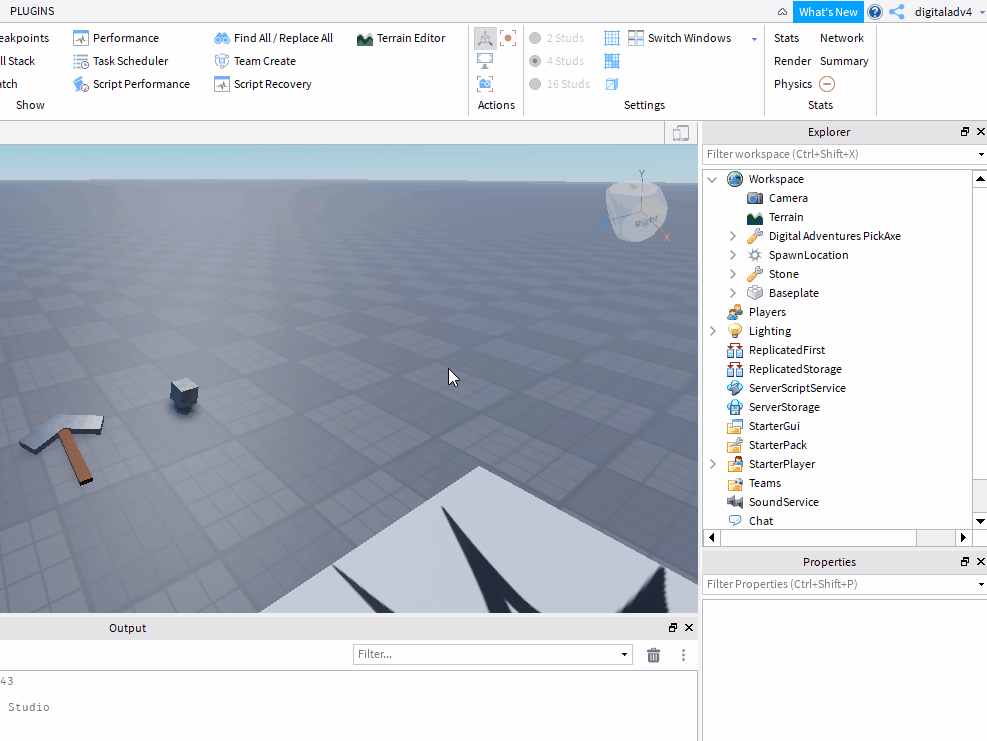Viewport: 987px width, 741px height.
Task: Click the show grid icon next to 2 Studs
Action: pyautogui.click(x=612, y=38)
